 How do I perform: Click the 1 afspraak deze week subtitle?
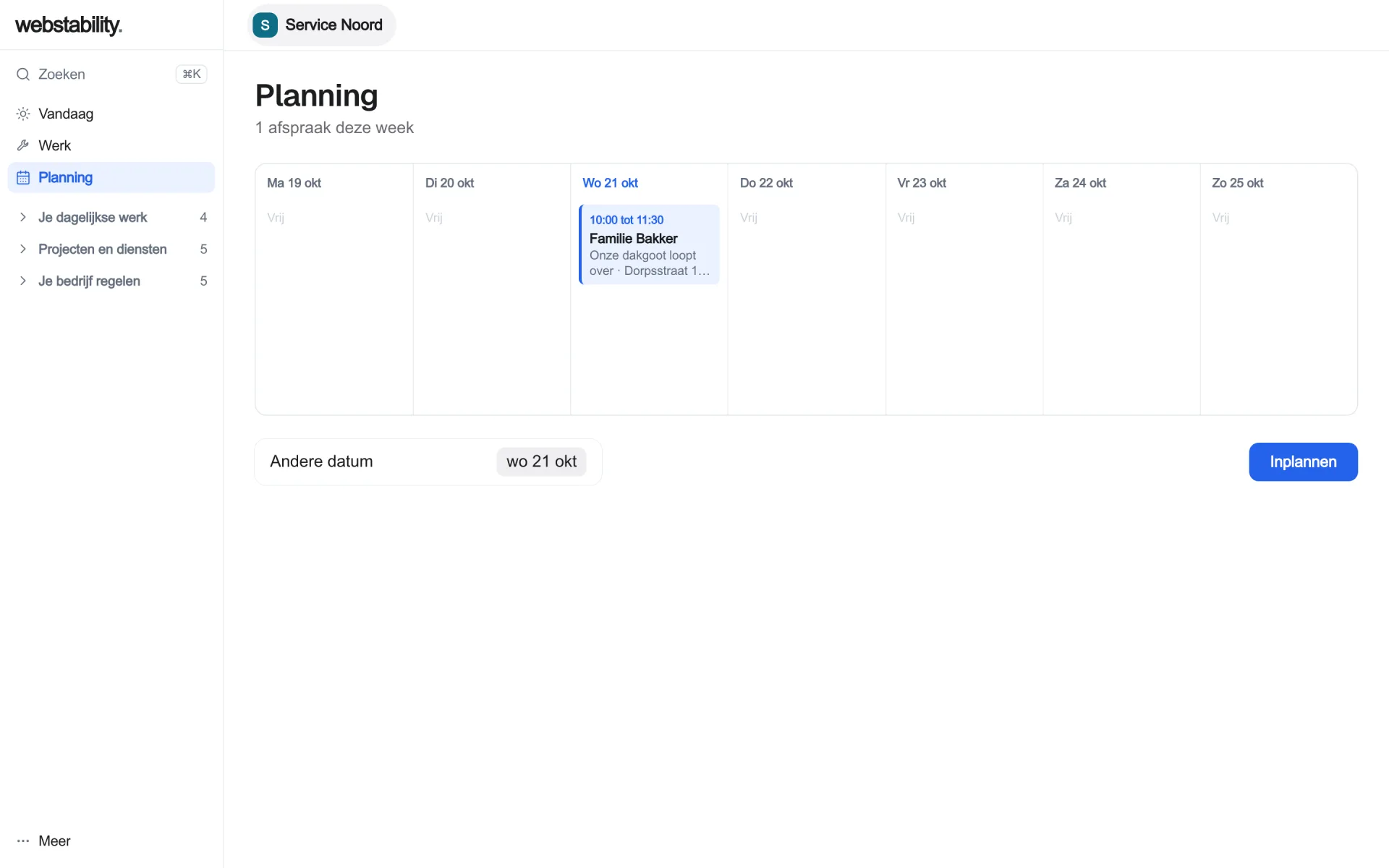point(334,128)
